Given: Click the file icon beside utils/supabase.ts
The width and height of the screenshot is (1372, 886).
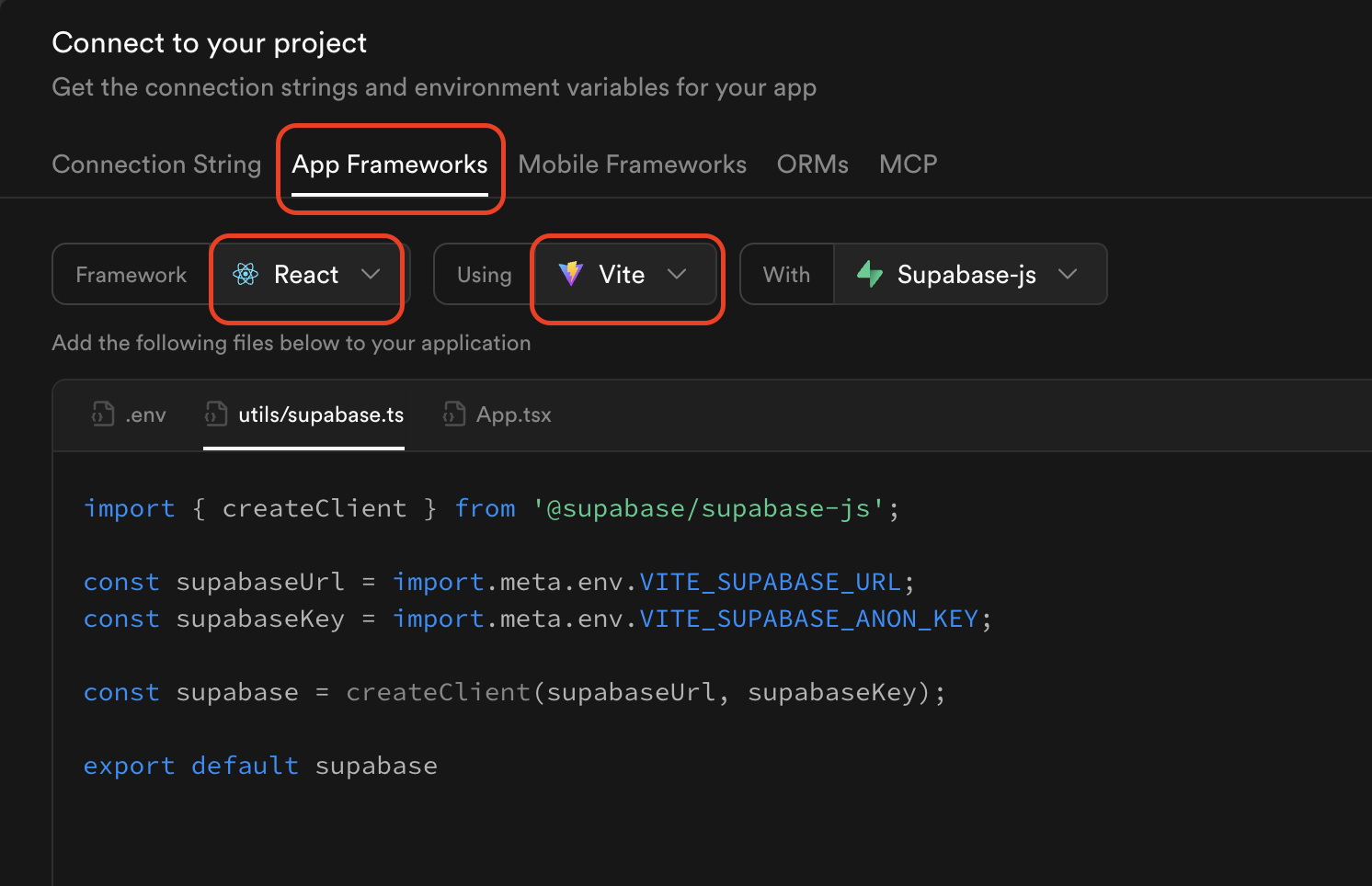Looking at the screenshot, I should 216,414.
